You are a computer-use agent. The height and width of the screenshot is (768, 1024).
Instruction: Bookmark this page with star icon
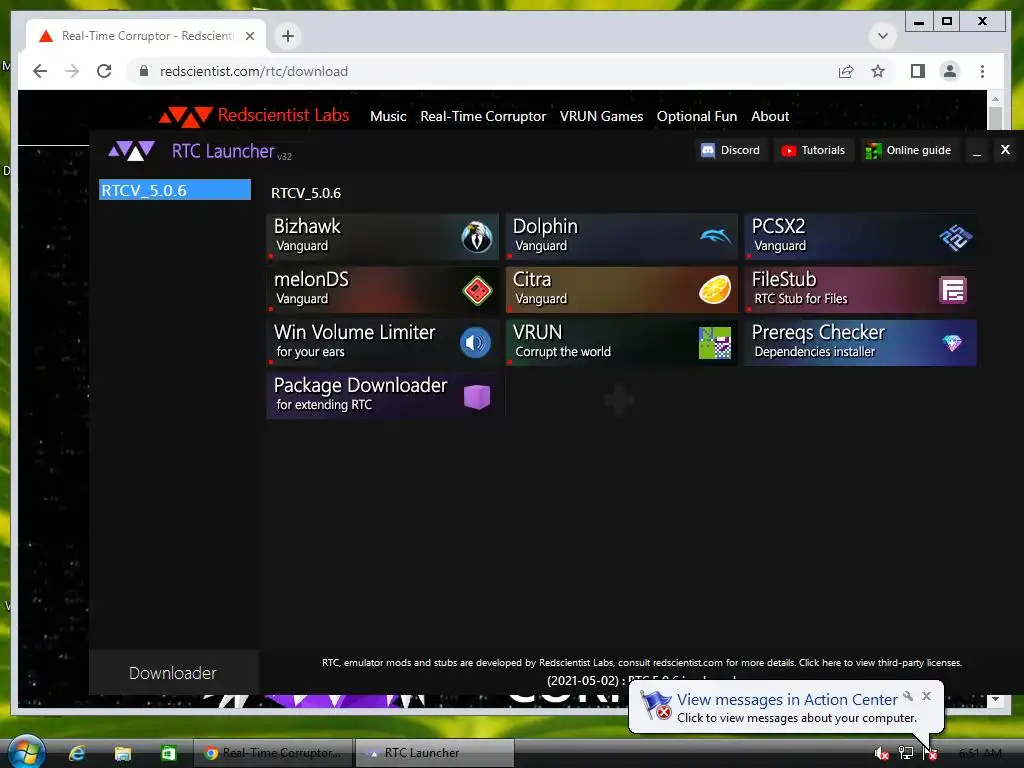click(x=878, y=71)
